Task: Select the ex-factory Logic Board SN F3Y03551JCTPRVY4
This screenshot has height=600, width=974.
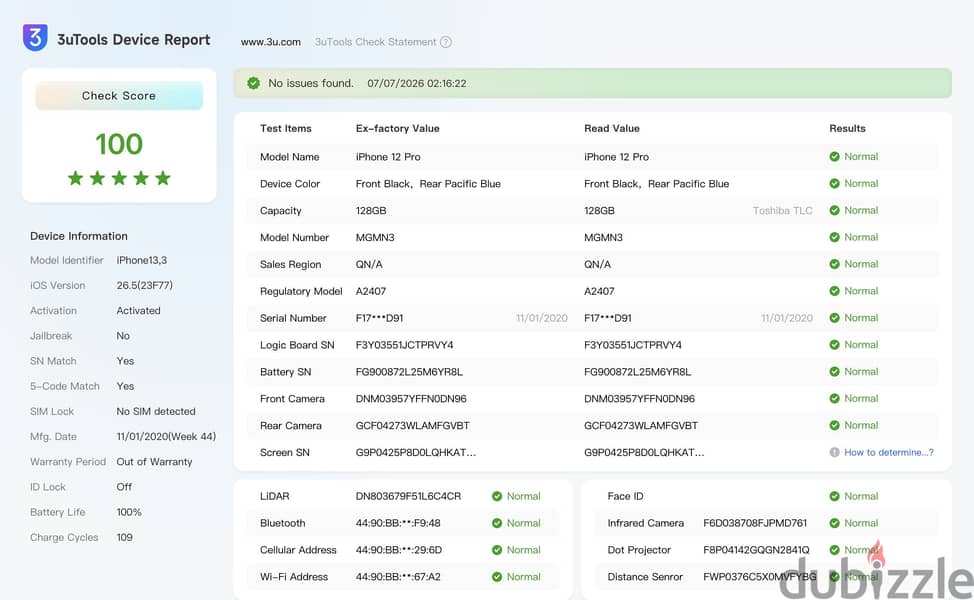Action: (404, 345)
